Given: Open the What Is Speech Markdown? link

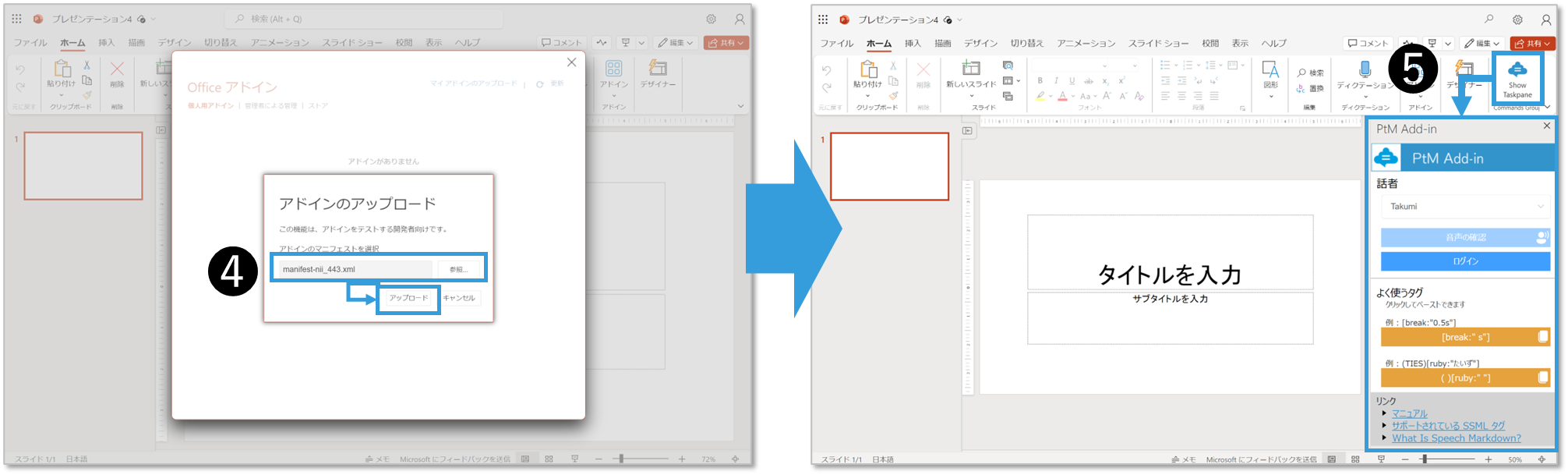Looking at the screenshot, I should (x=1456, y=438).
